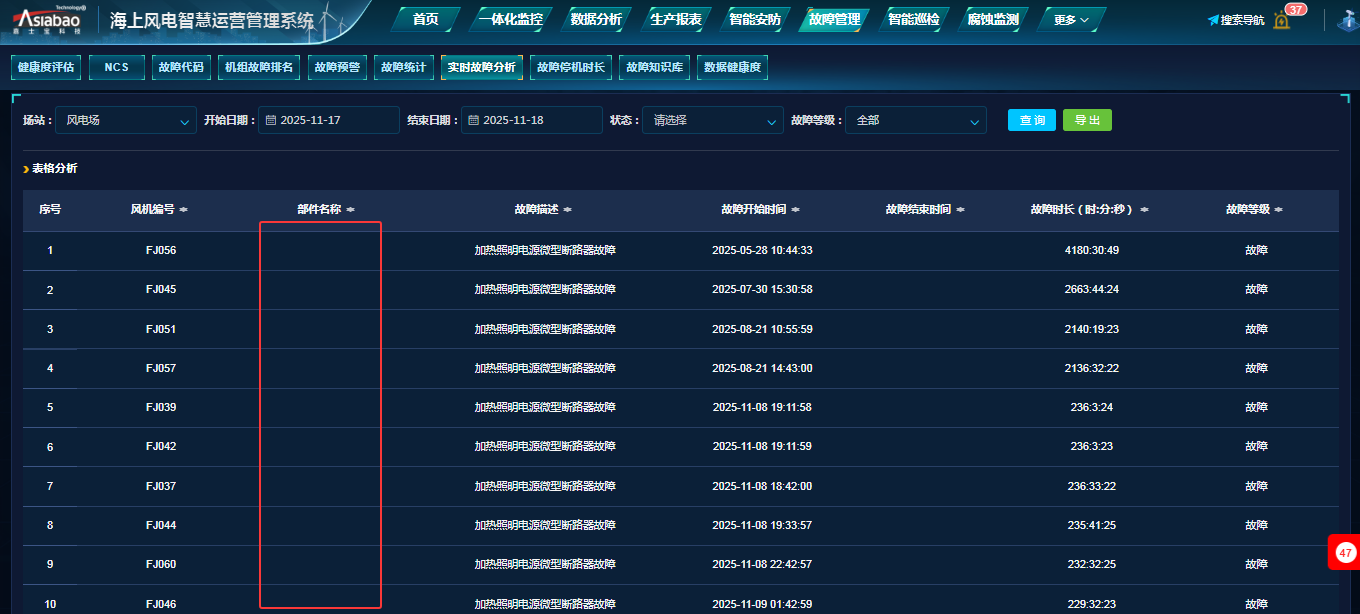The image size is (1360, 614).
Task: Open the 场站 wind farm dropdown
Action: (x=126, y=120)
